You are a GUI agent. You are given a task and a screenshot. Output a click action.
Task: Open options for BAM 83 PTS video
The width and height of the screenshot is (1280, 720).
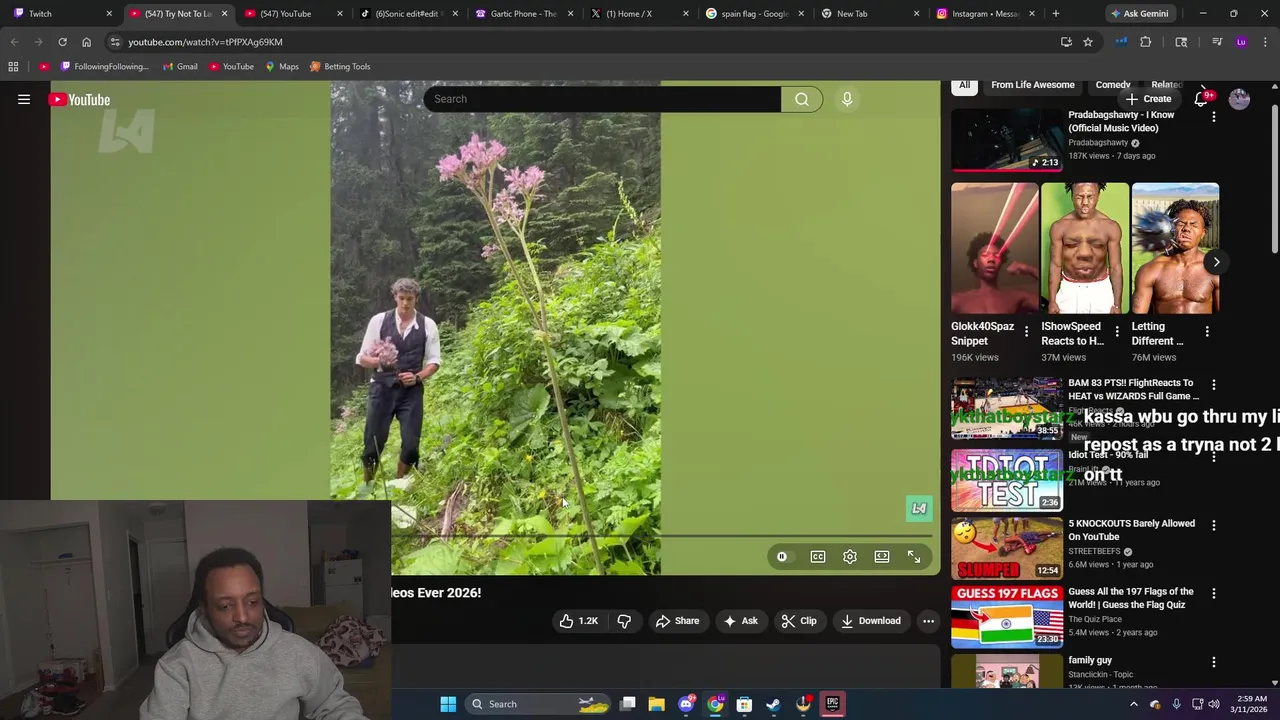(1214, 385)
